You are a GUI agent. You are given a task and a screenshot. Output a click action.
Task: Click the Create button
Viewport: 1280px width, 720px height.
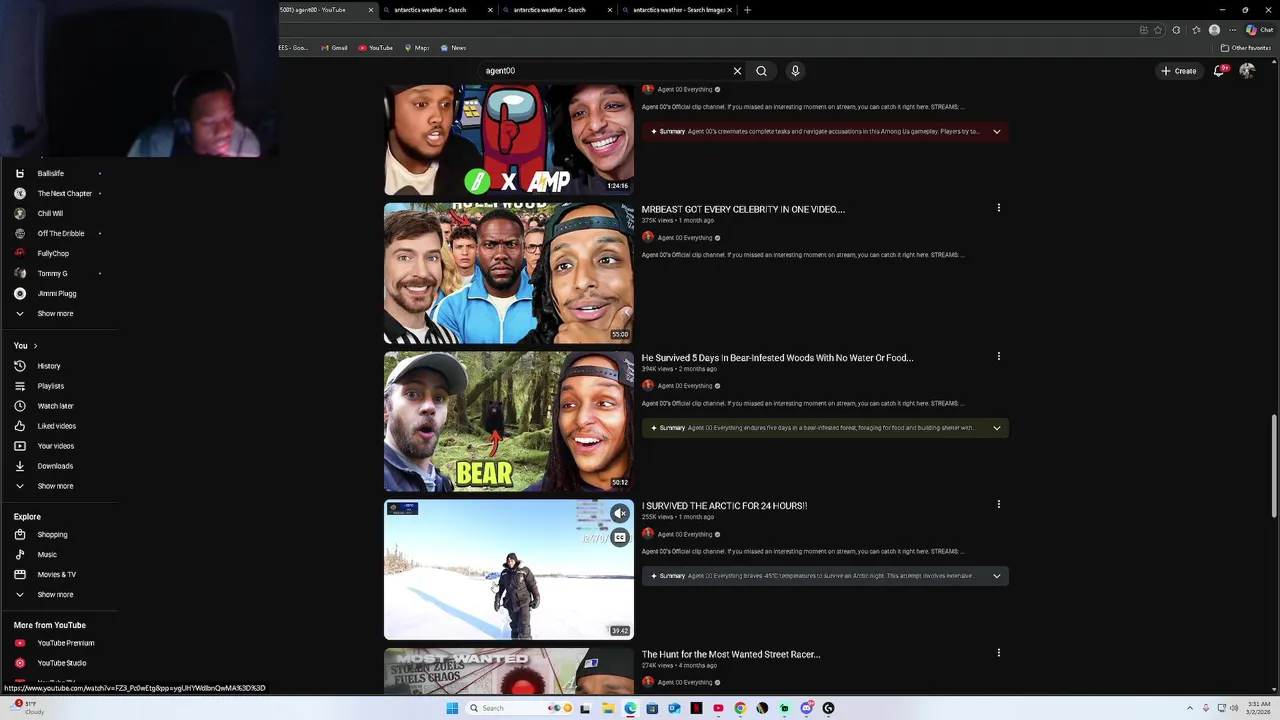coord(1179,71)
